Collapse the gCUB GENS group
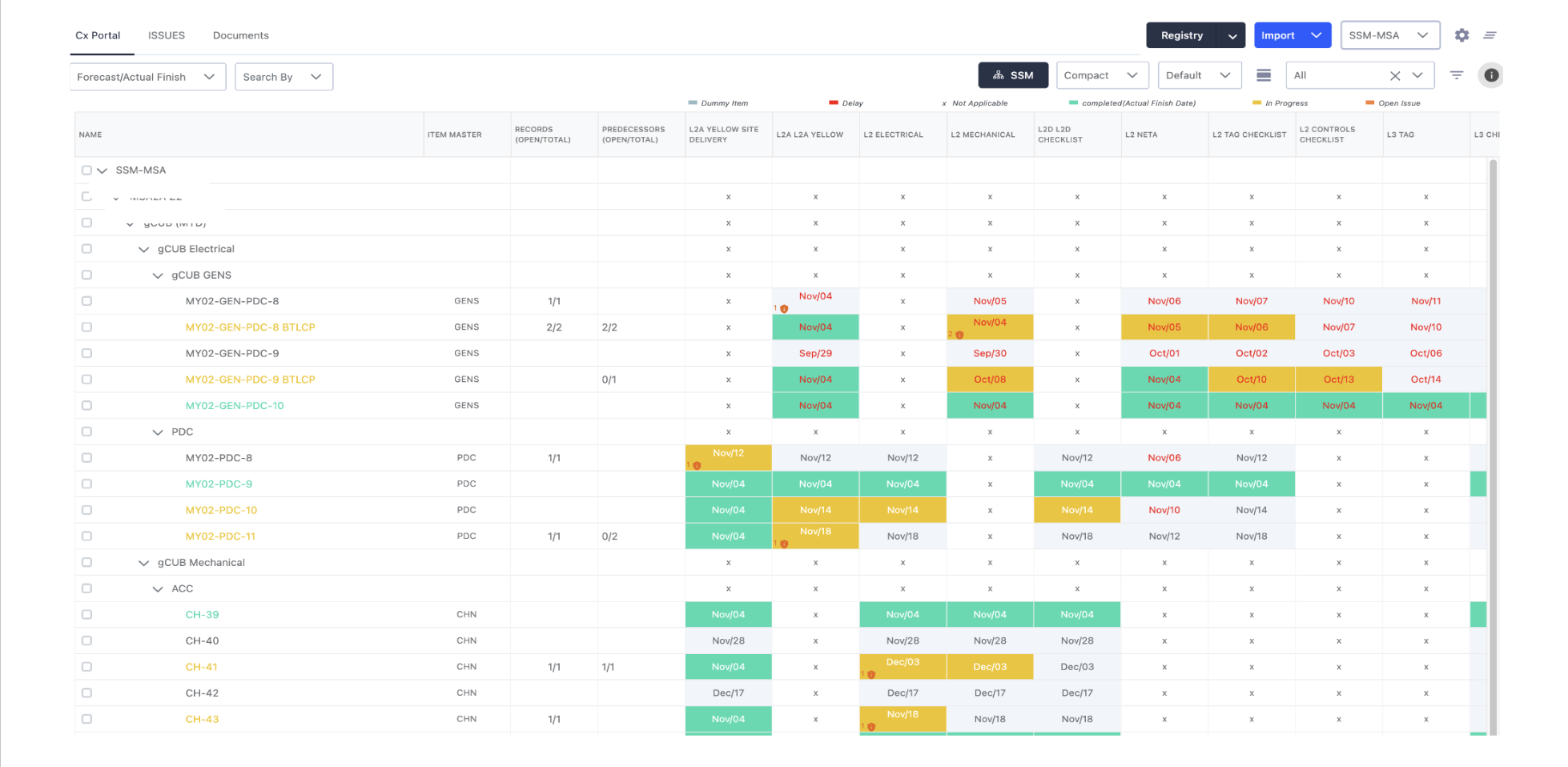The image size is (1568, 767). pyautogui.click(x=158, y=275)
